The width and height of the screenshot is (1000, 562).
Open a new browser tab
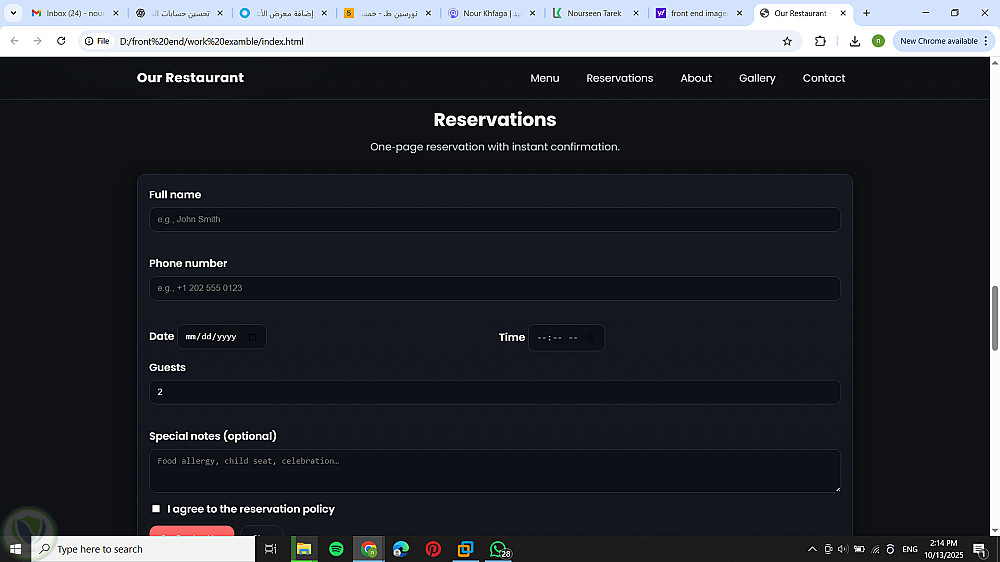(x=866, y=13)
